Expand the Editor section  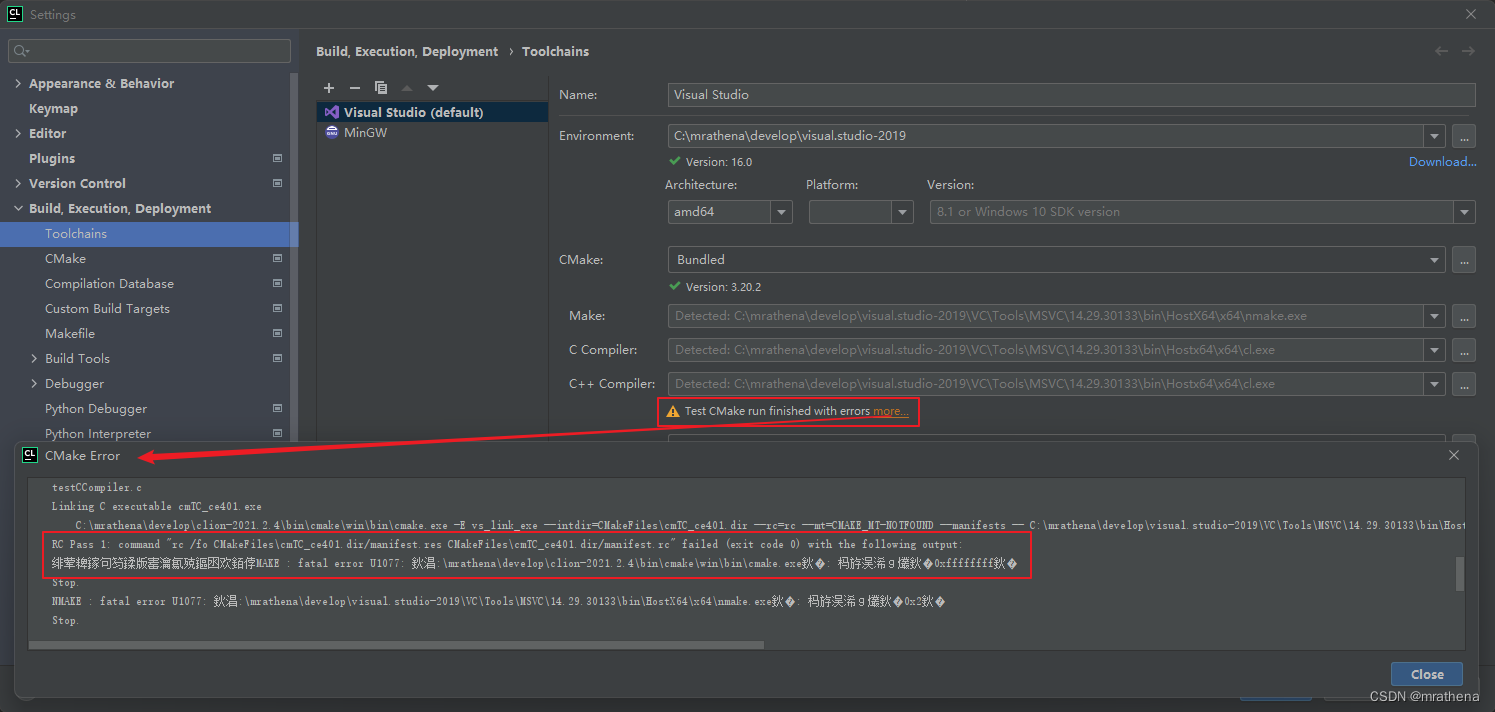(18, 133)
